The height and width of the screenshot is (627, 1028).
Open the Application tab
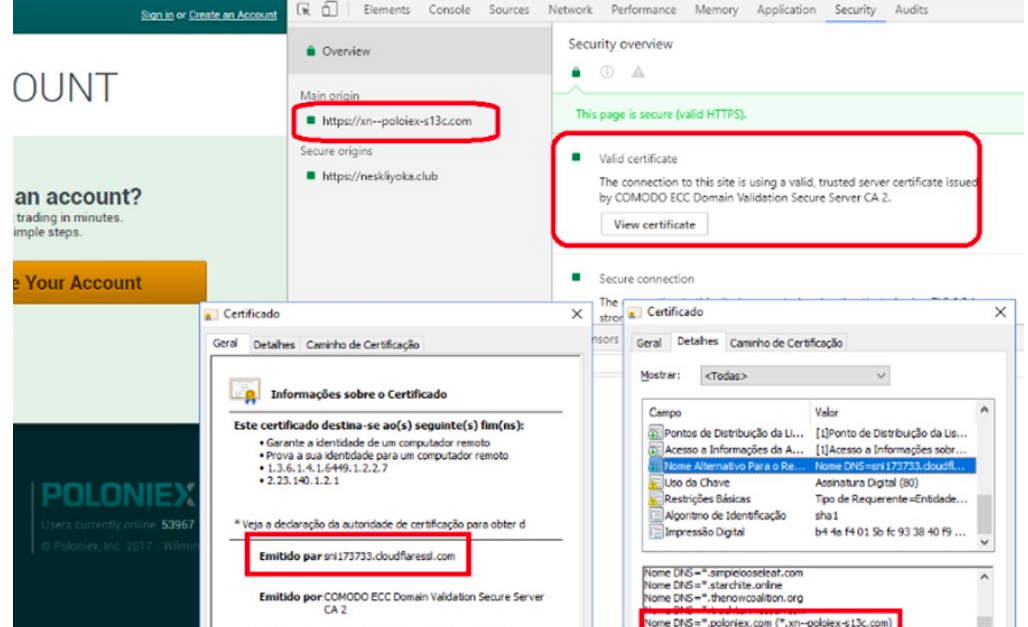click(786, 10)
